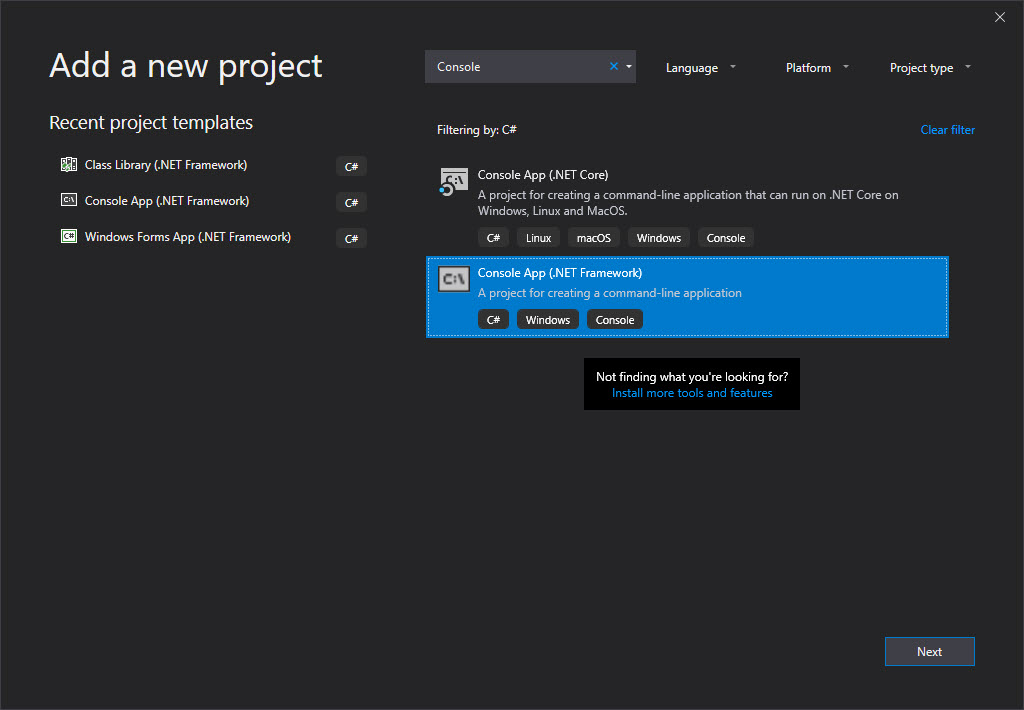Click the Recent project templates heading
Image resolution: width=1024 pixels, height=710 pixels.
(151, 122)
